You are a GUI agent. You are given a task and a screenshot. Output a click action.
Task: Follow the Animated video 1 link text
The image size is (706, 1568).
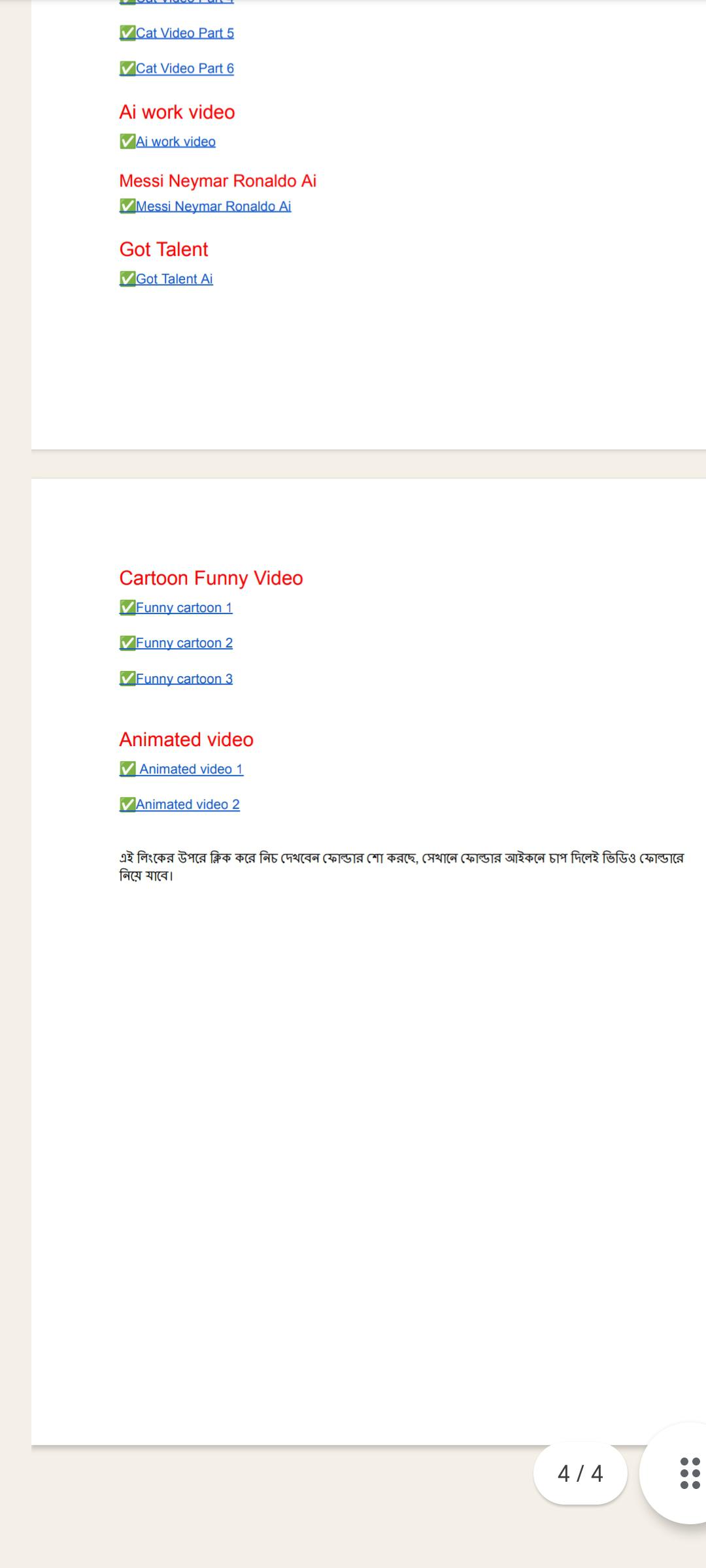tap(191, 769)
